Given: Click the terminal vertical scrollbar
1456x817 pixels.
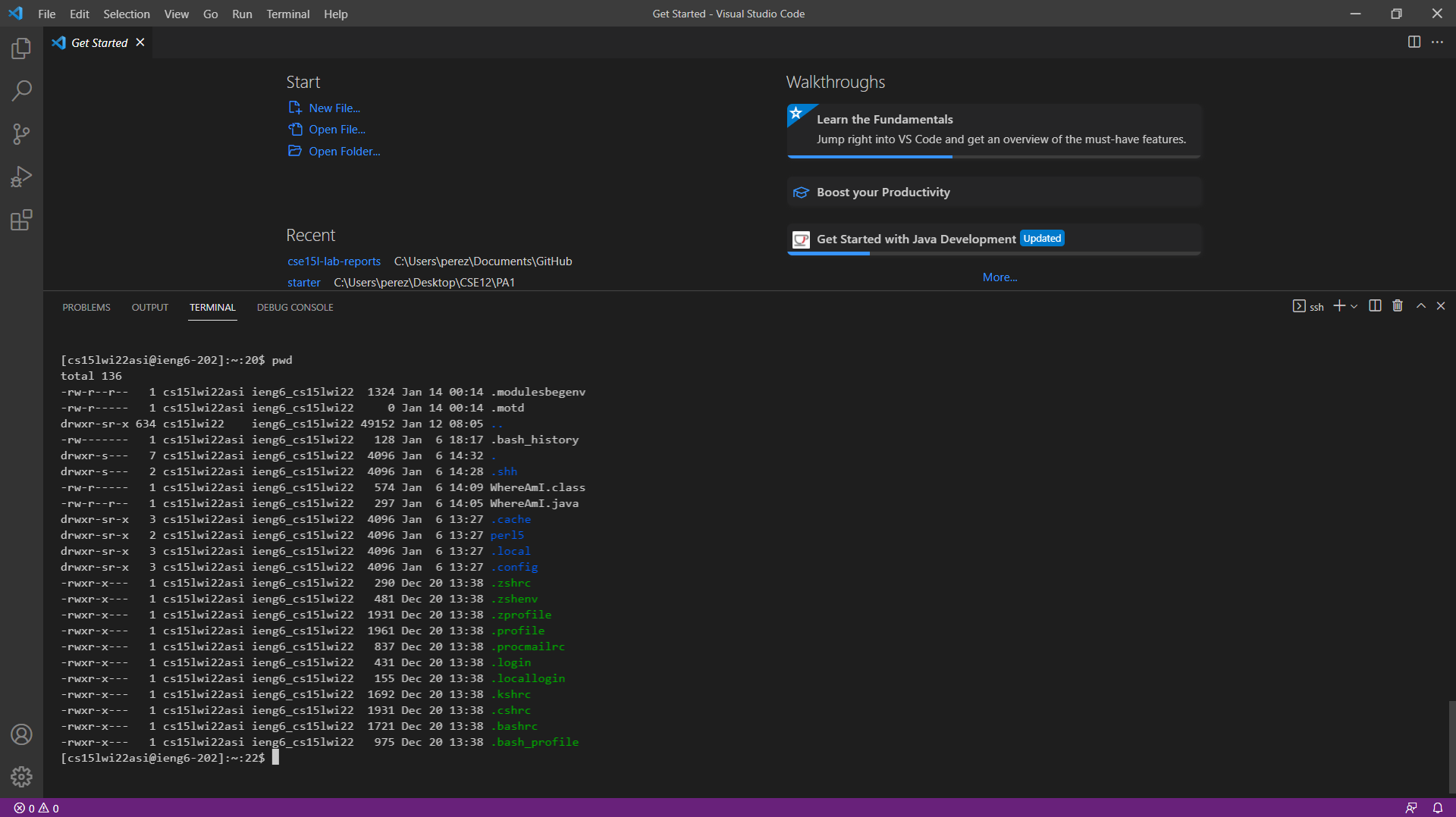Looking at the screenshot, I should click(1451, 747).
